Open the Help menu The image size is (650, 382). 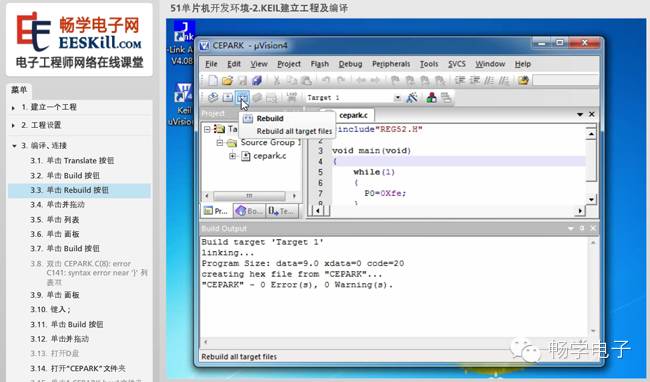(523, 64)
